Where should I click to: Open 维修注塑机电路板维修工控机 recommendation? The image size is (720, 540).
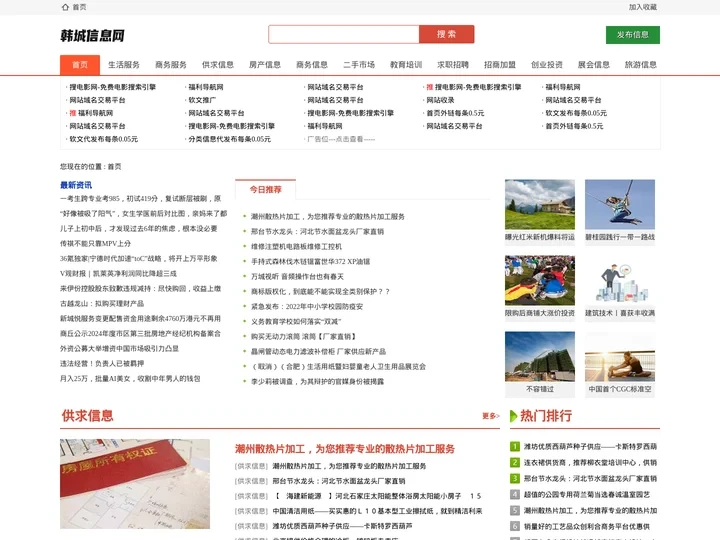(x=296, y=247)
